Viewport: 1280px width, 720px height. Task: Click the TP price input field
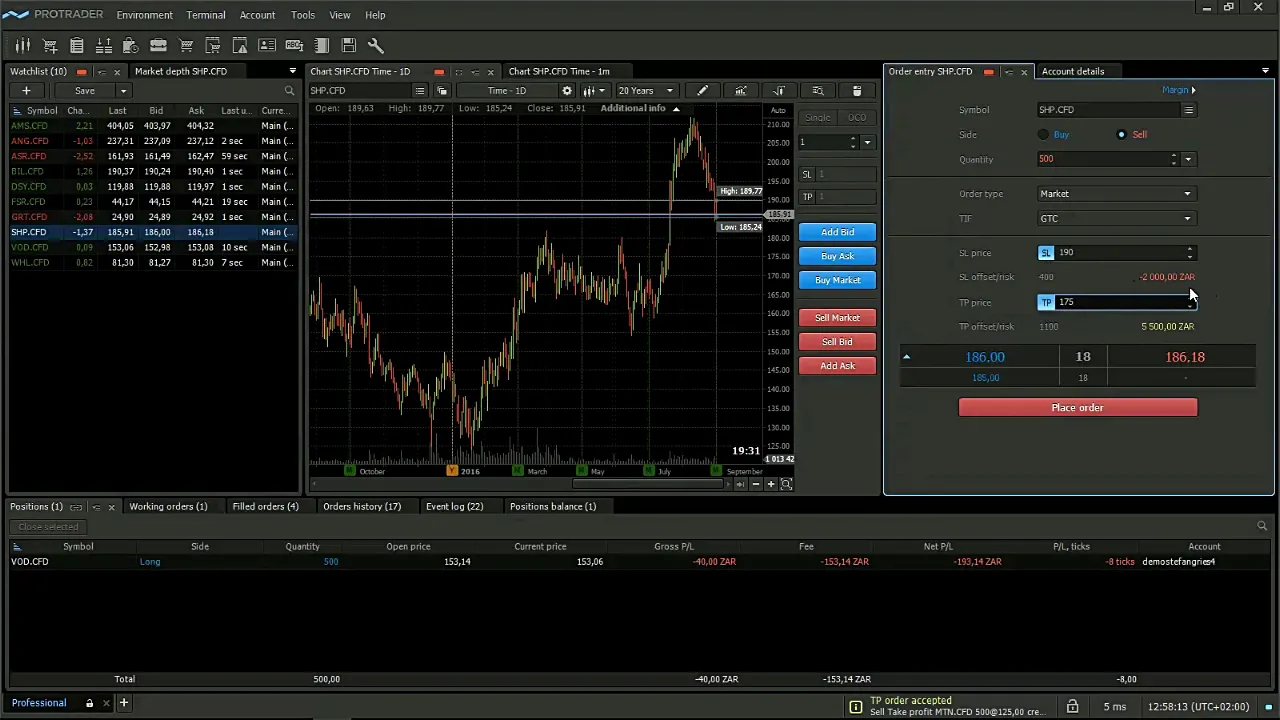pos(1118,302)
